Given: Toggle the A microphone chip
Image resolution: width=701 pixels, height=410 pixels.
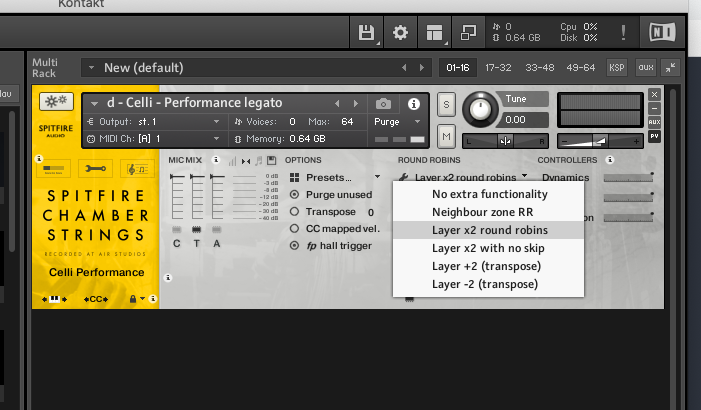Looking at the screenshot, I should pyautogui.click(x=217, y=230).
